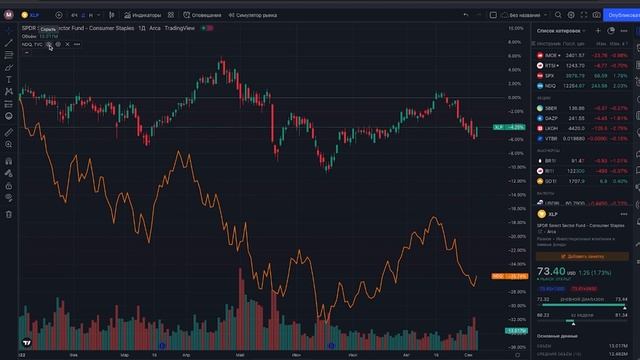The image size is (640, 360).
Task: Open settings for the NDQ, TVC series
Action: pyautogui.click(x=58, y=44)
